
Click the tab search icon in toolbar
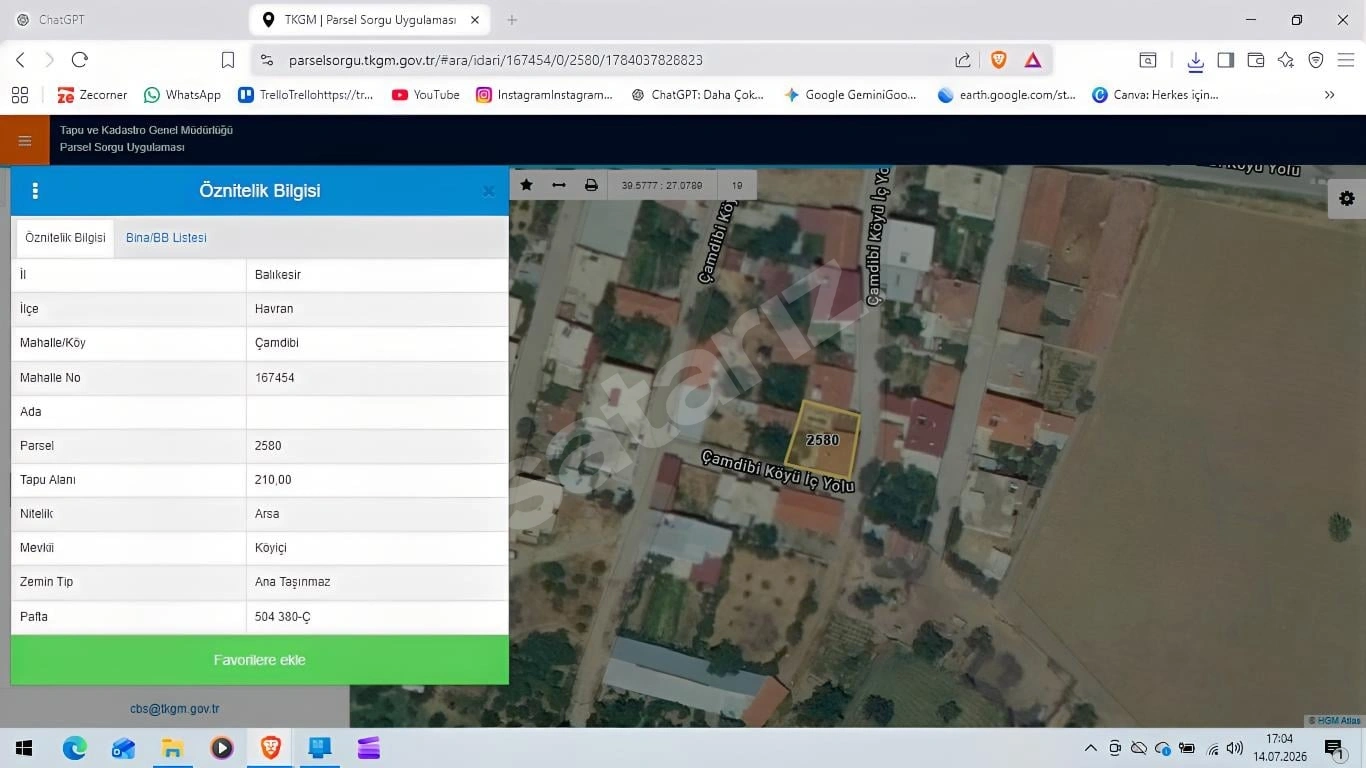click(x=1148, y=60)
